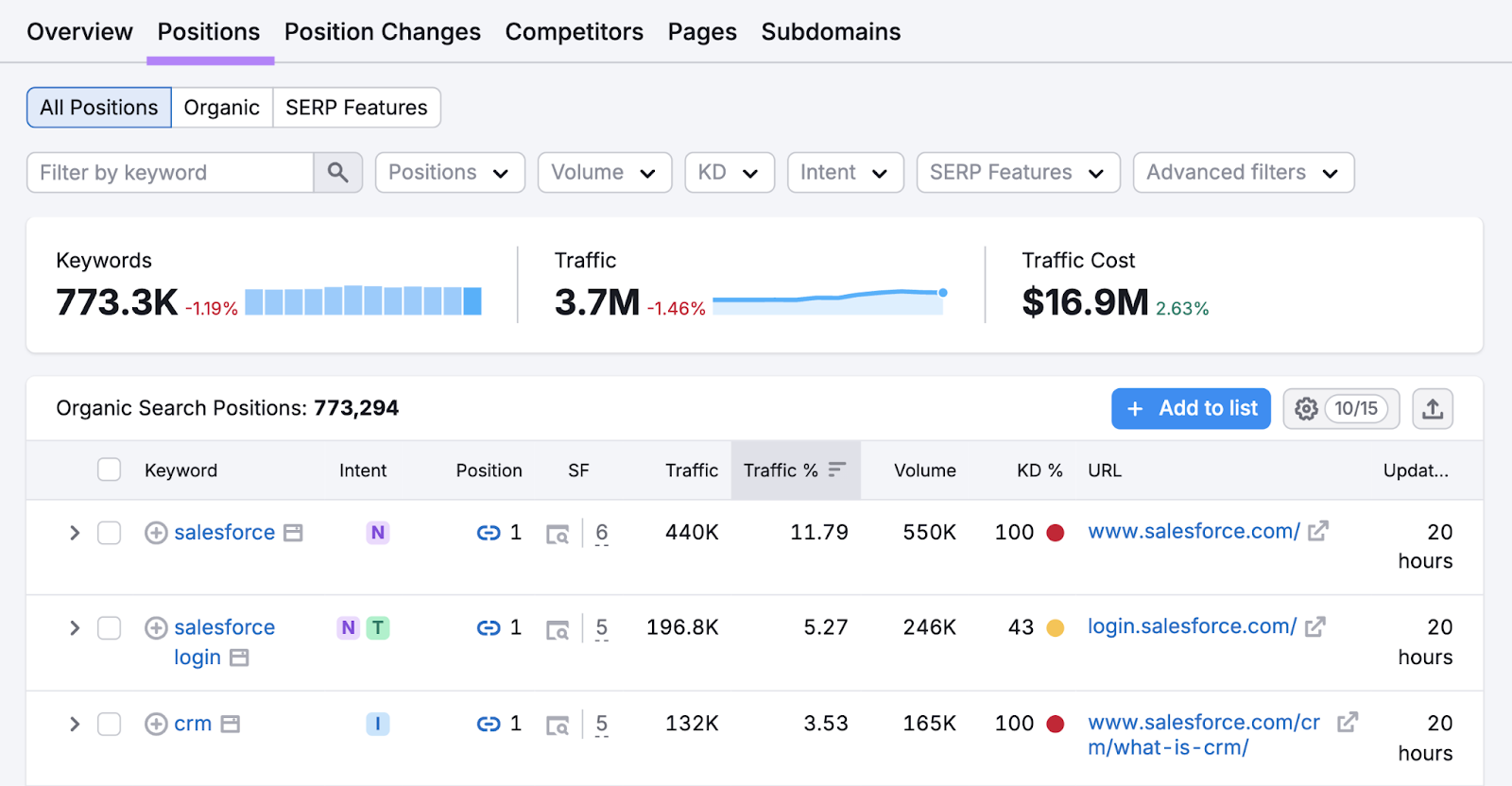Image resolution: width=1512 pixels, height=786 pixels.
Task: Click the plus icon next to salesforce keyword
Action: click(156, 533)
